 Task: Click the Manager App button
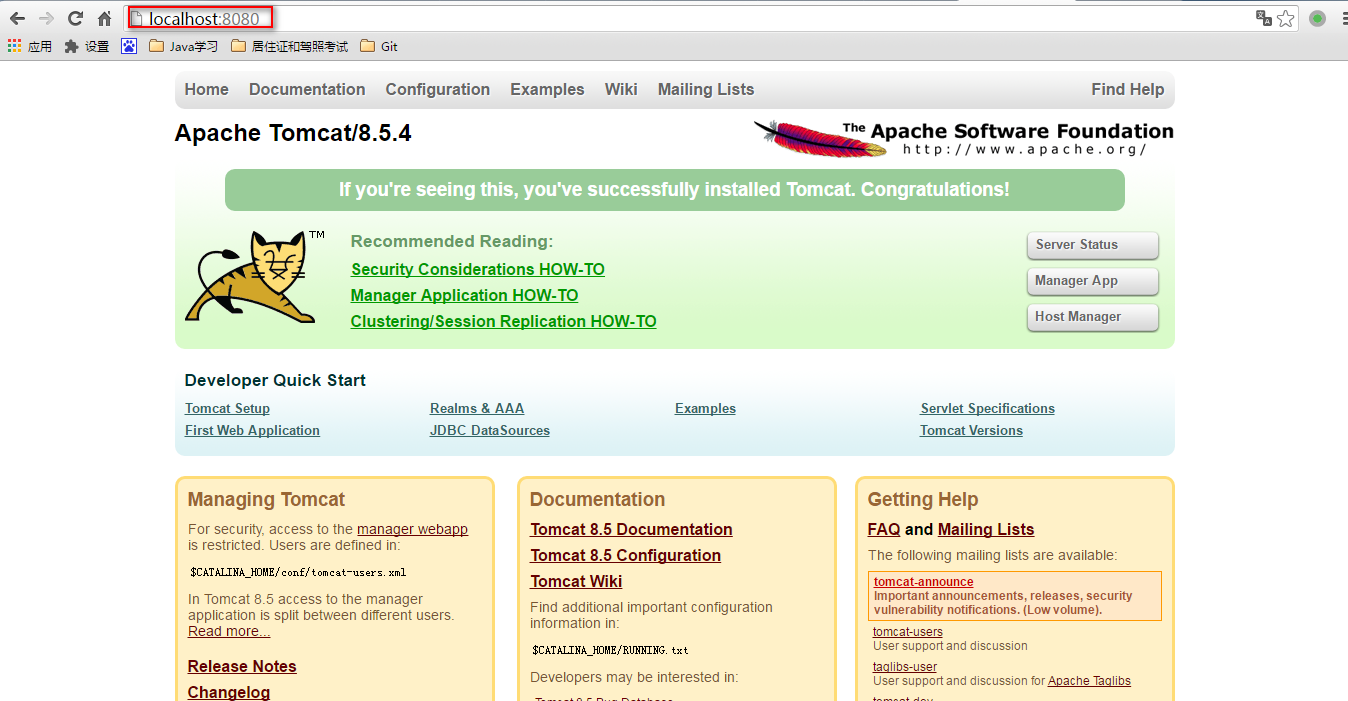(x=1092, y=281)
